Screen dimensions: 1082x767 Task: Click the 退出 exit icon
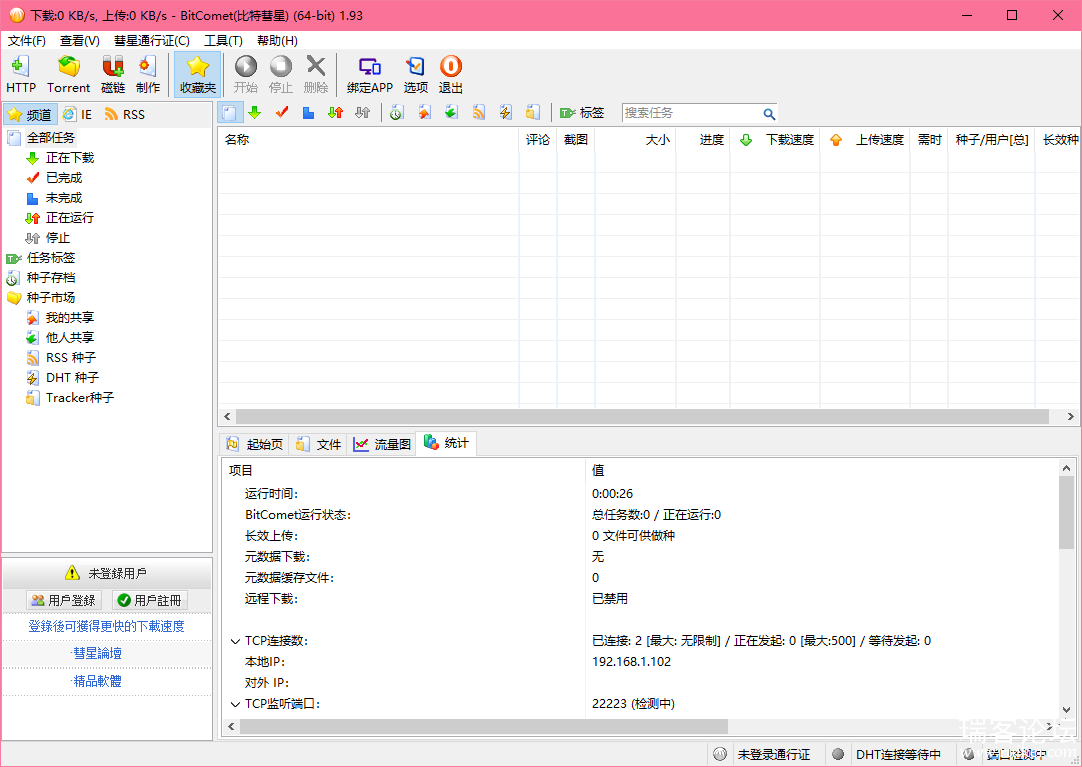pyautogui.click(x=451, y=74)
